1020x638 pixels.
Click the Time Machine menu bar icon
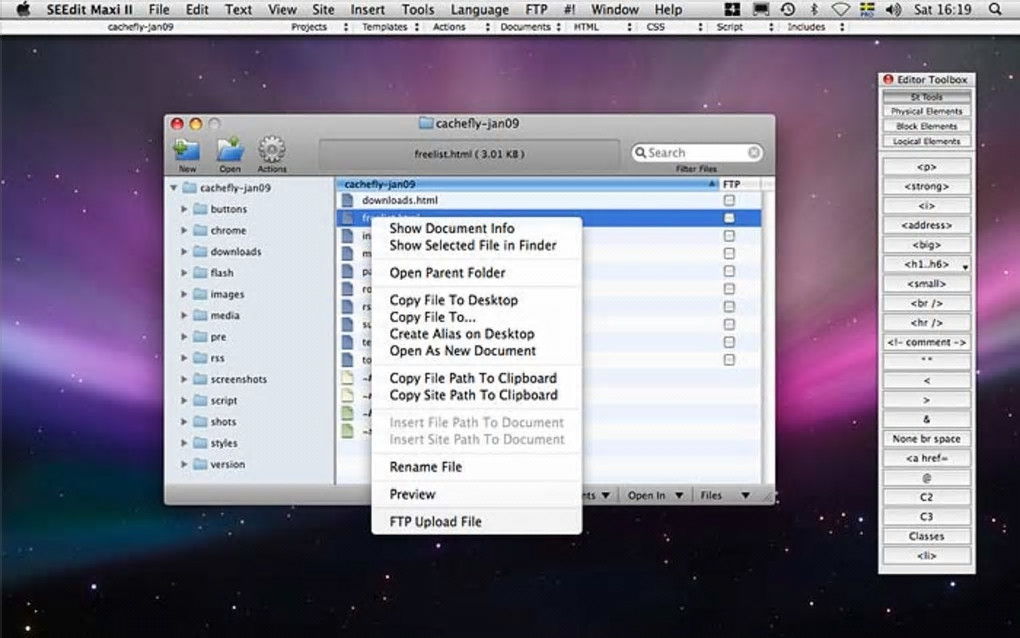click(x=787, y=9)
